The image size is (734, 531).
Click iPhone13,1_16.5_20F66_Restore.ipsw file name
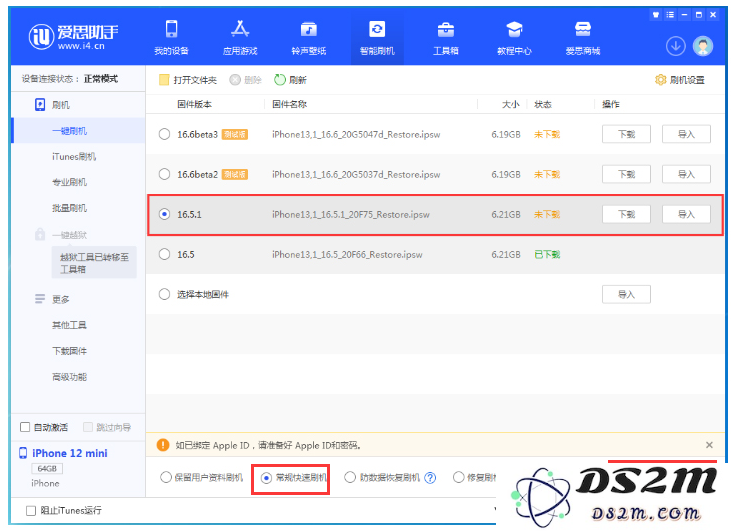347,255
